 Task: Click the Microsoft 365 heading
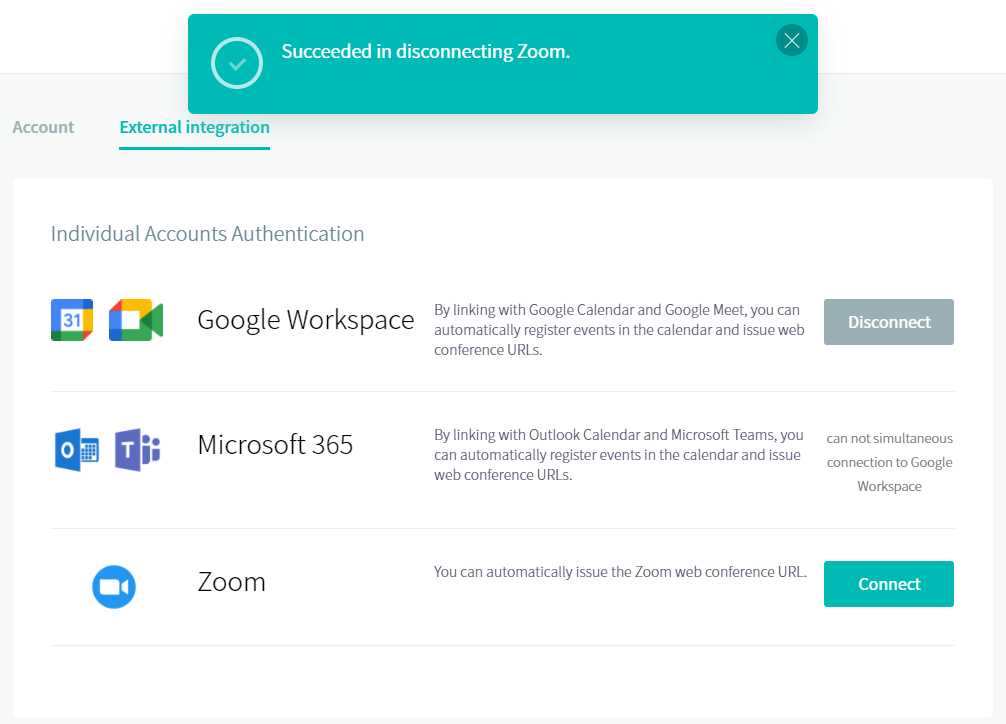275,445
